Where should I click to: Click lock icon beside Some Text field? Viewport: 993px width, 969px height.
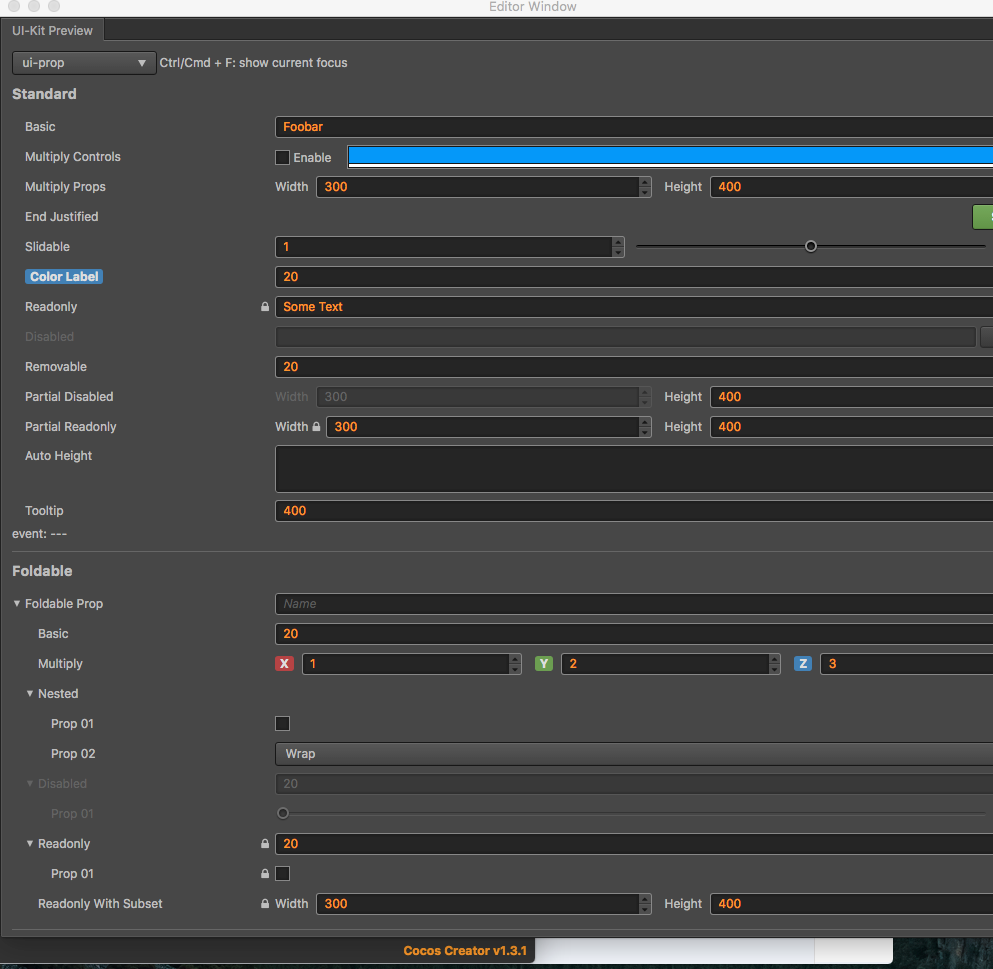coord(265,307)
